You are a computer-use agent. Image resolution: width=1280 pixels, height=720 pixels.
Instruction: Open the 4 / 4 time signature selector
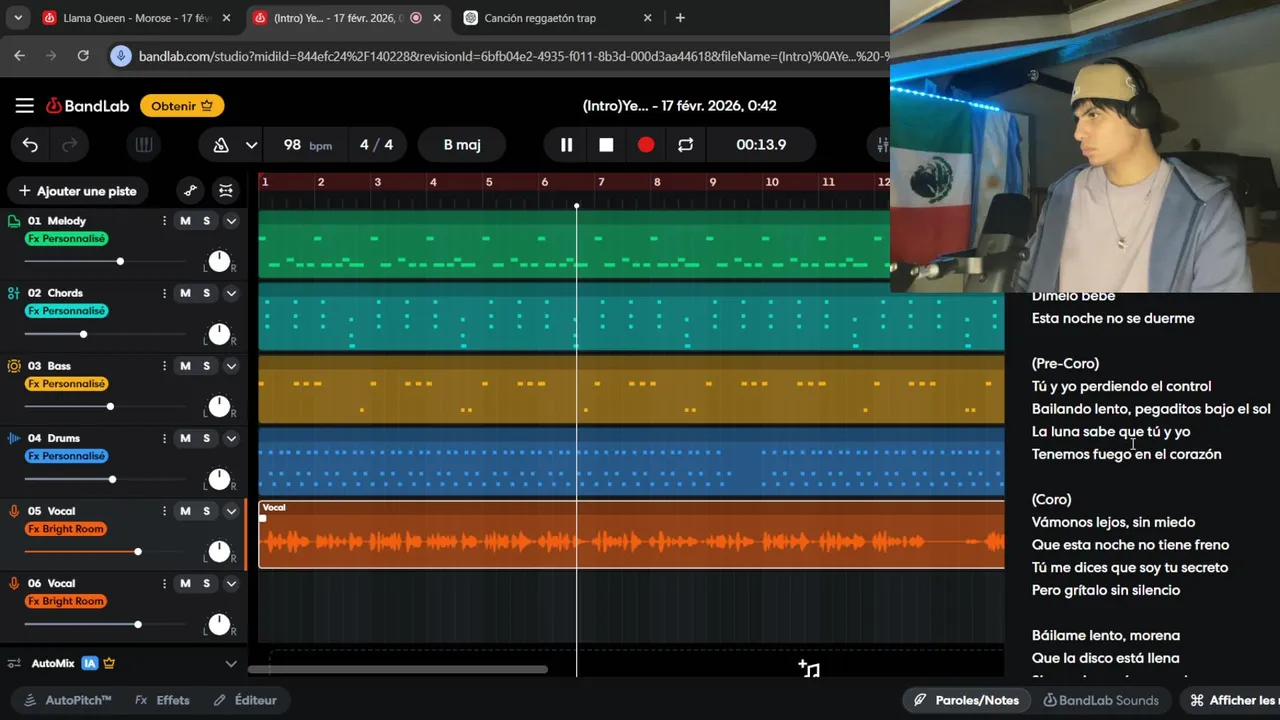click(x=376, y=145)
